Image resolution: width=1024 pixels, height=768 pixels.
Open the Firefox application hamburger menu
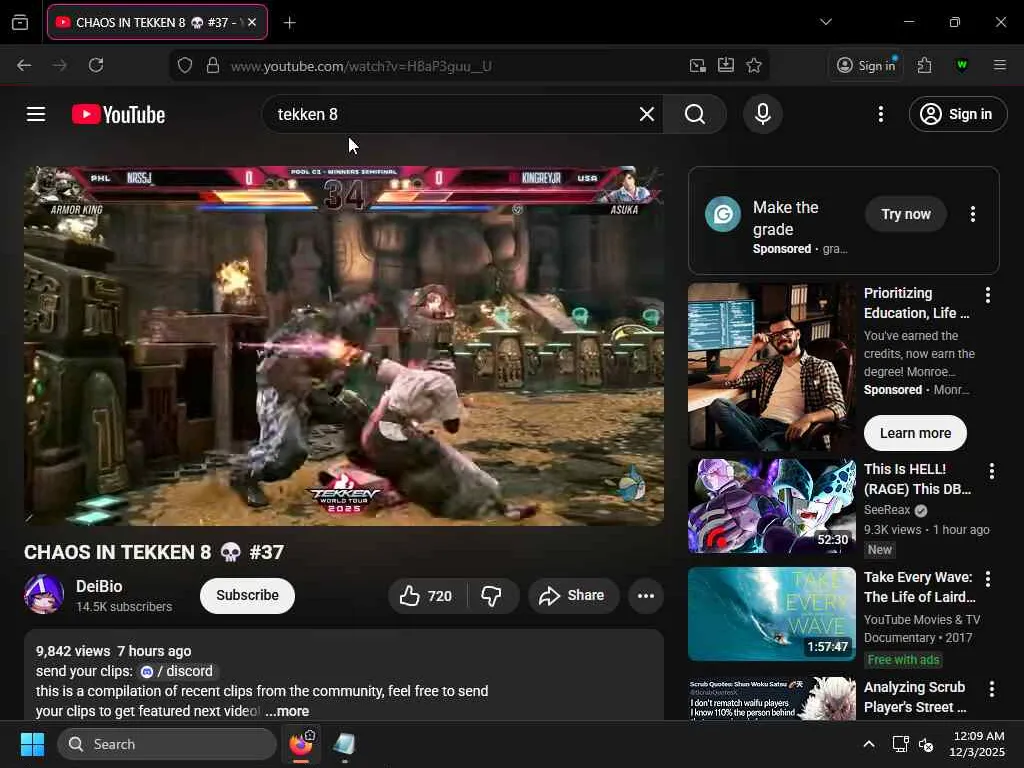999,65
